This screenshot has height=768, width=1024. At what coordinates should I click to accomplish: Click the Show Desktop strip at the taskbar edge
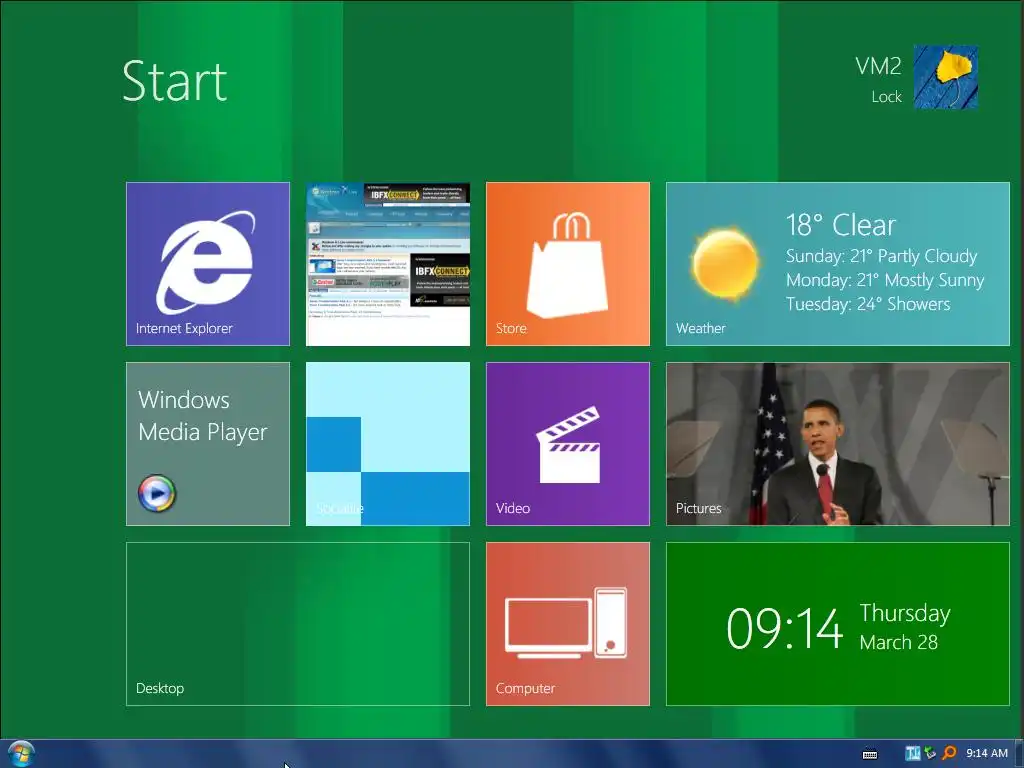pyautogui.click(x=1019, y=754)
